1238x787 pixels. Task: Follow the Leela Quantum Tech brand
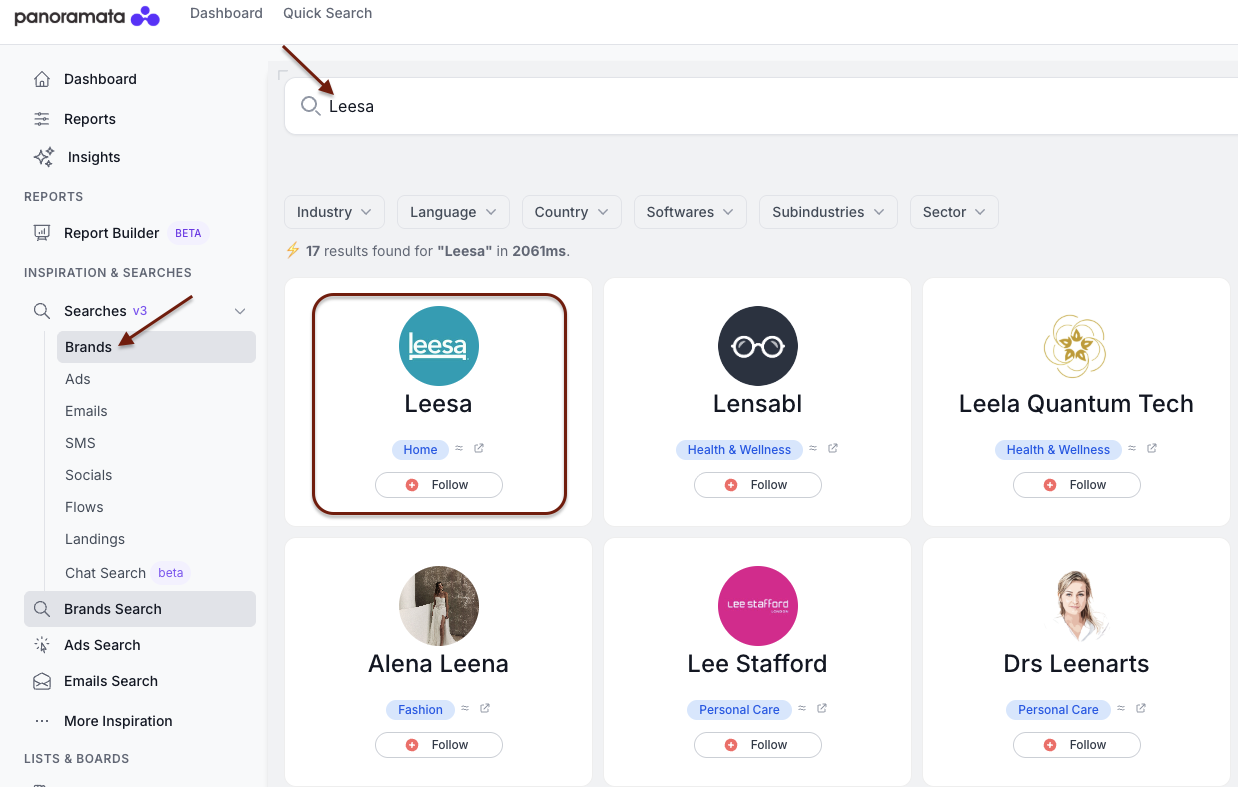(1077, 485)
